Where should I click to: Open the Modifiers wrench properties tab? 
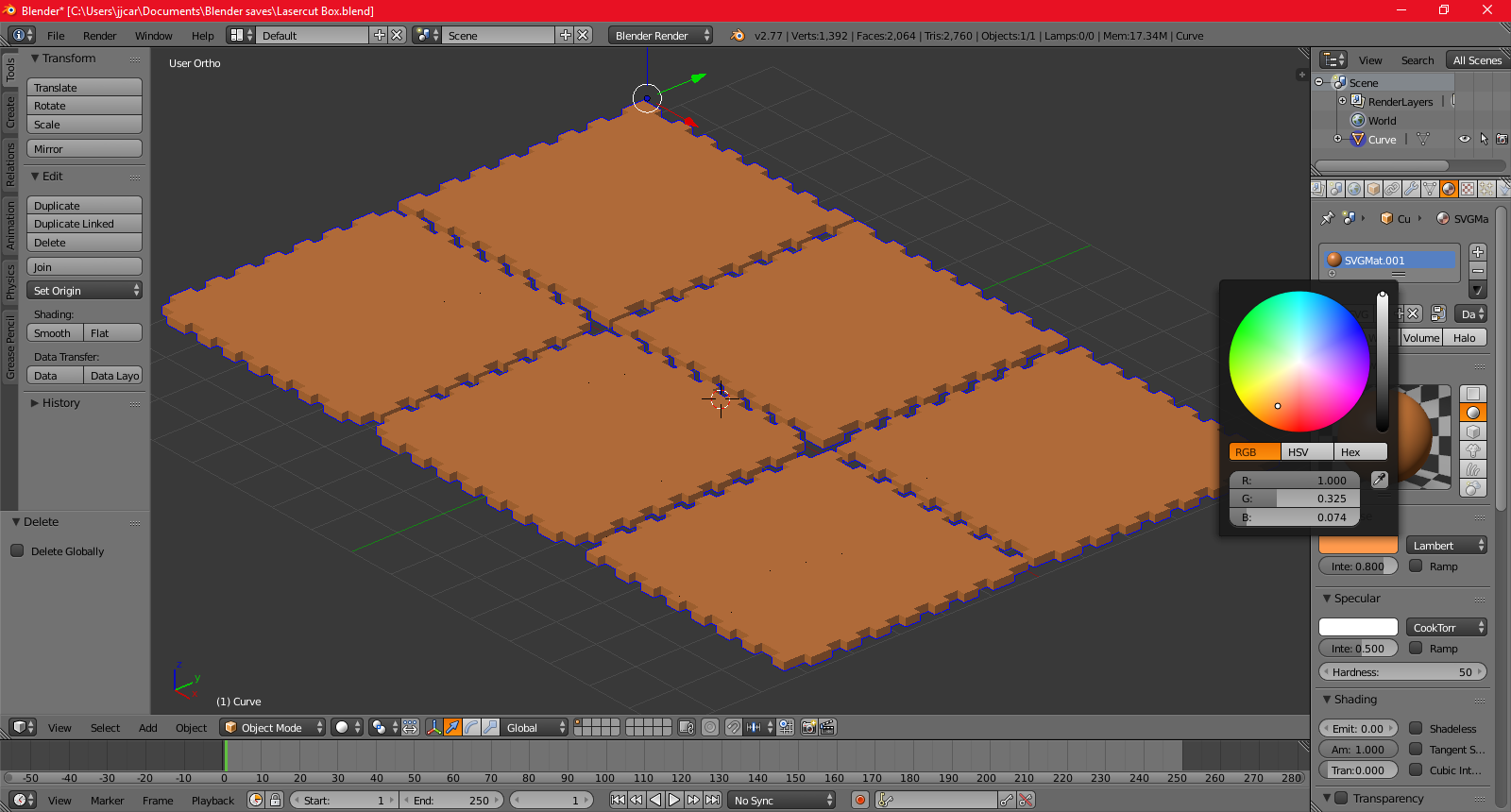1411,189
